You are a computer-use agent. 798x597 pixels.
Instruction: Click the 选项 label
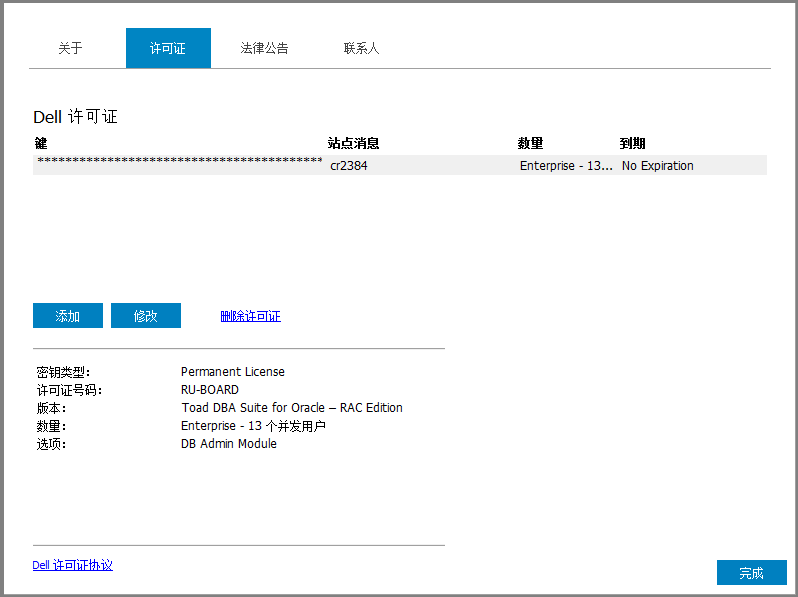(51, 444)
